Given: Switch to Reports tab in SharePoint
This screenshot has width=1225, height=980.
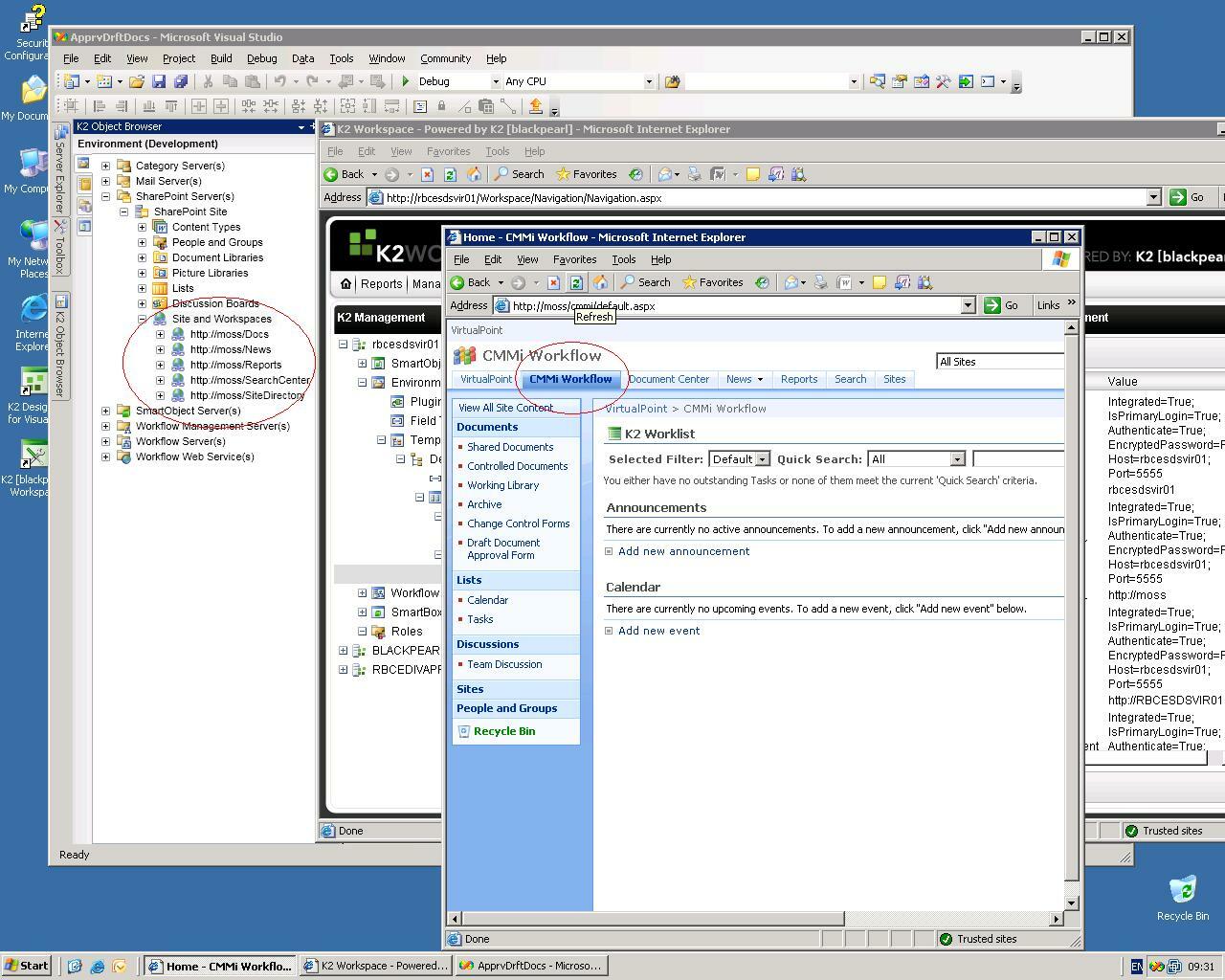Looking at the screenshot, I should click(x=799, y=379).
